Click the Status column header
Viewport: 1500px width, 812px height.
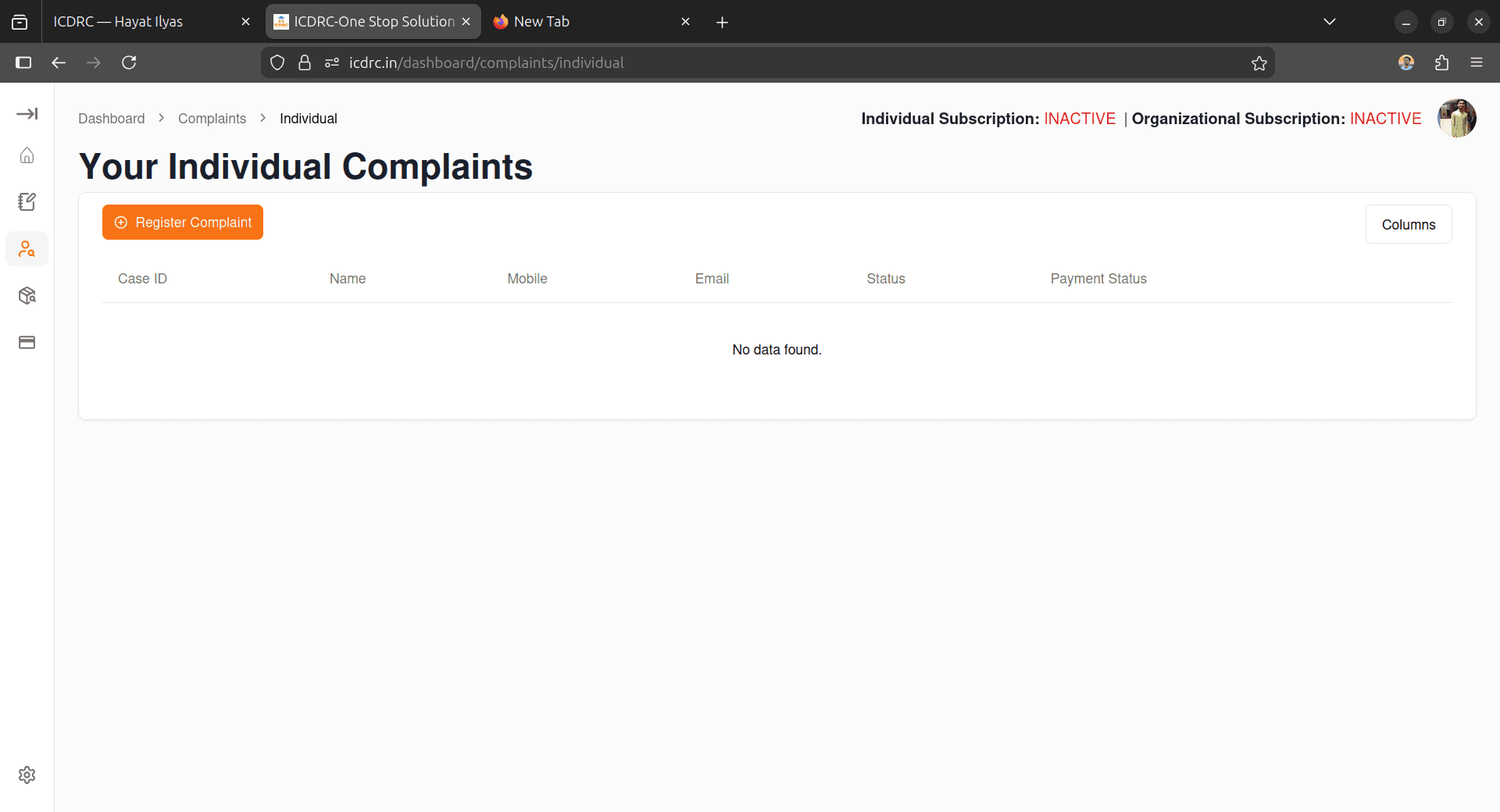(x=886, y=279)
